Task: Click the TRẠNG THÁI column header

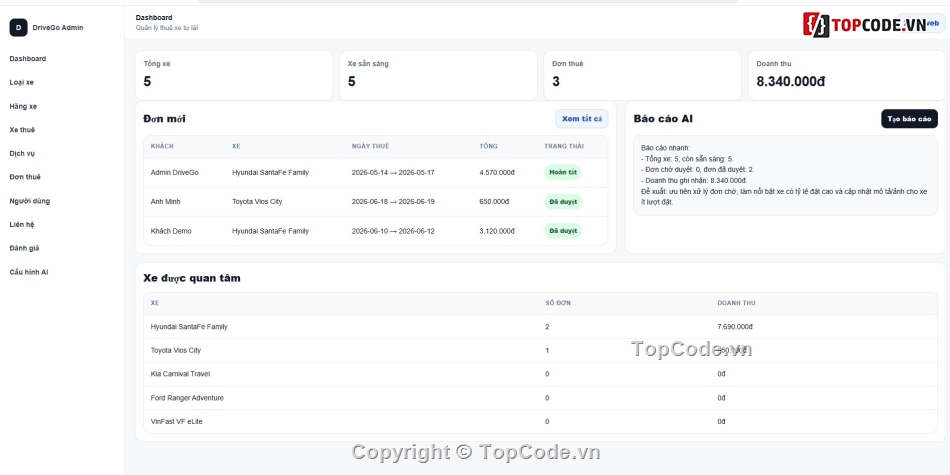Action: (563, 146)
